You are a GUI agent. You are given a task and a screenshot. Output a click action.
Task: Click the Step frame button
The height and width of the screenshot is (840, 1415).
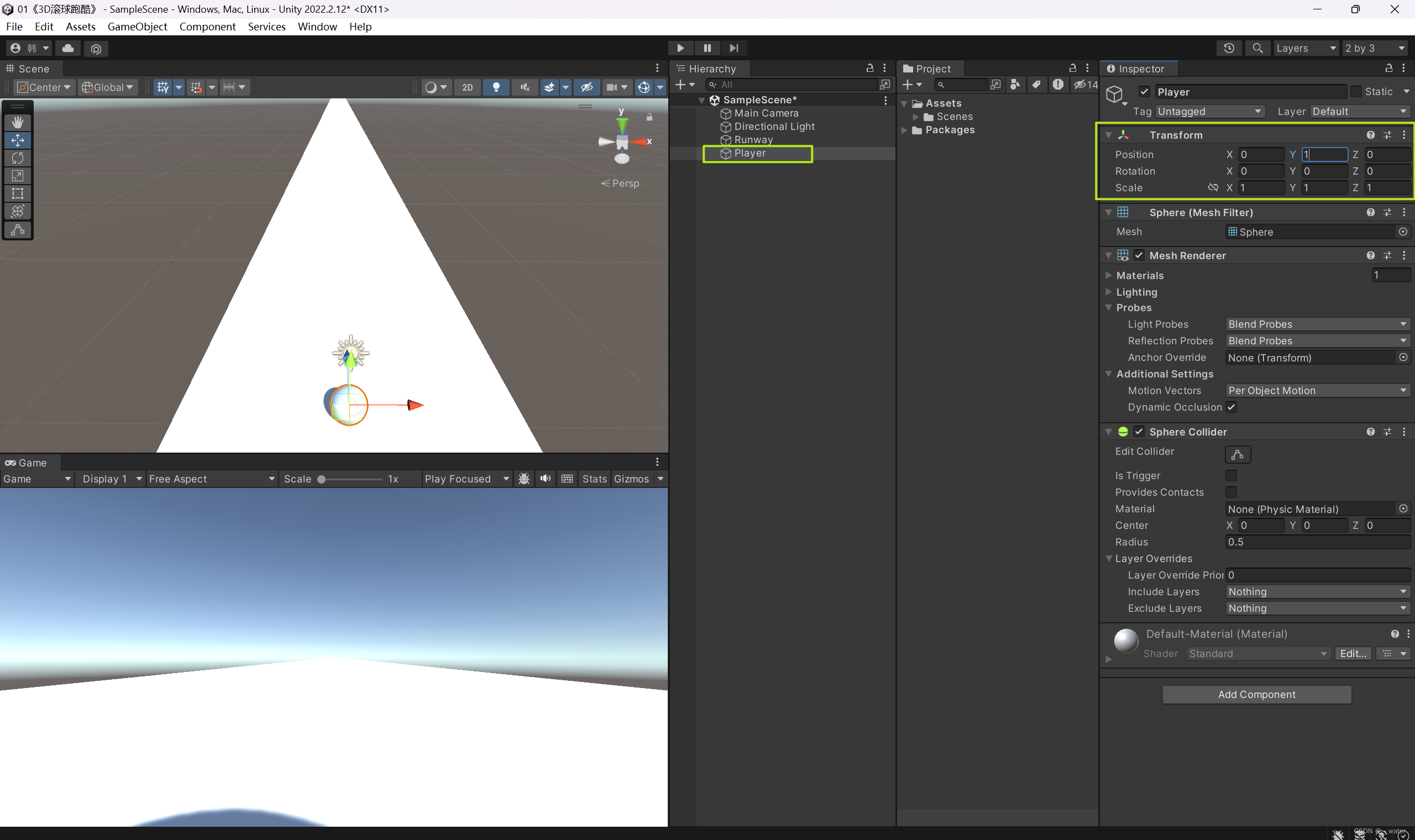[733, 48]
